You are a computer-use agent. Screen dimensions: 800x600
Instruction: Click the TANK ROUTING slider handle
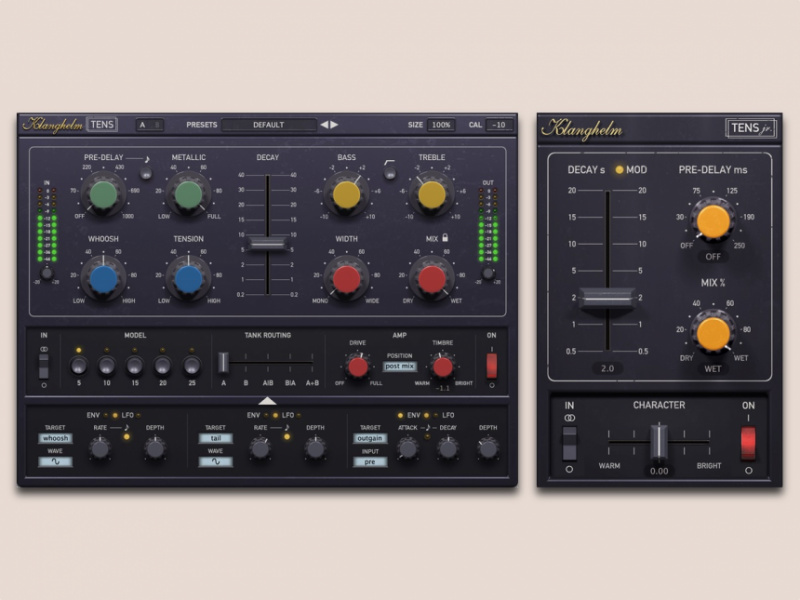pyautogui.click(x=223, y=363)
